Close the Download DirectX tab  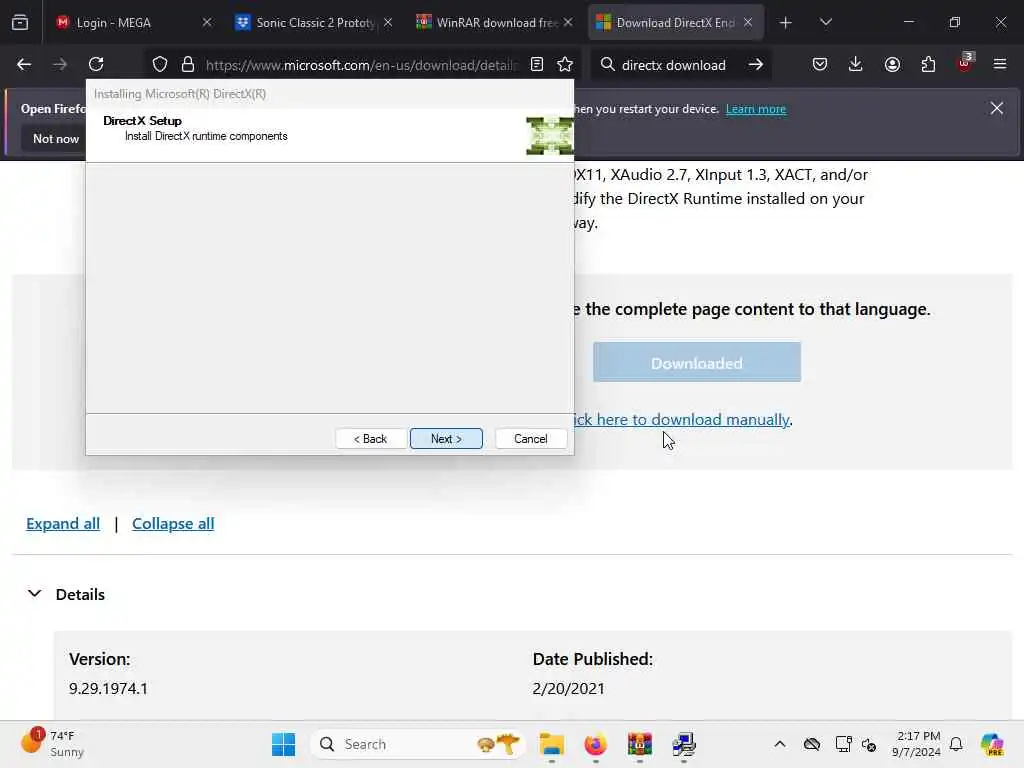click(x=748, y=22)
